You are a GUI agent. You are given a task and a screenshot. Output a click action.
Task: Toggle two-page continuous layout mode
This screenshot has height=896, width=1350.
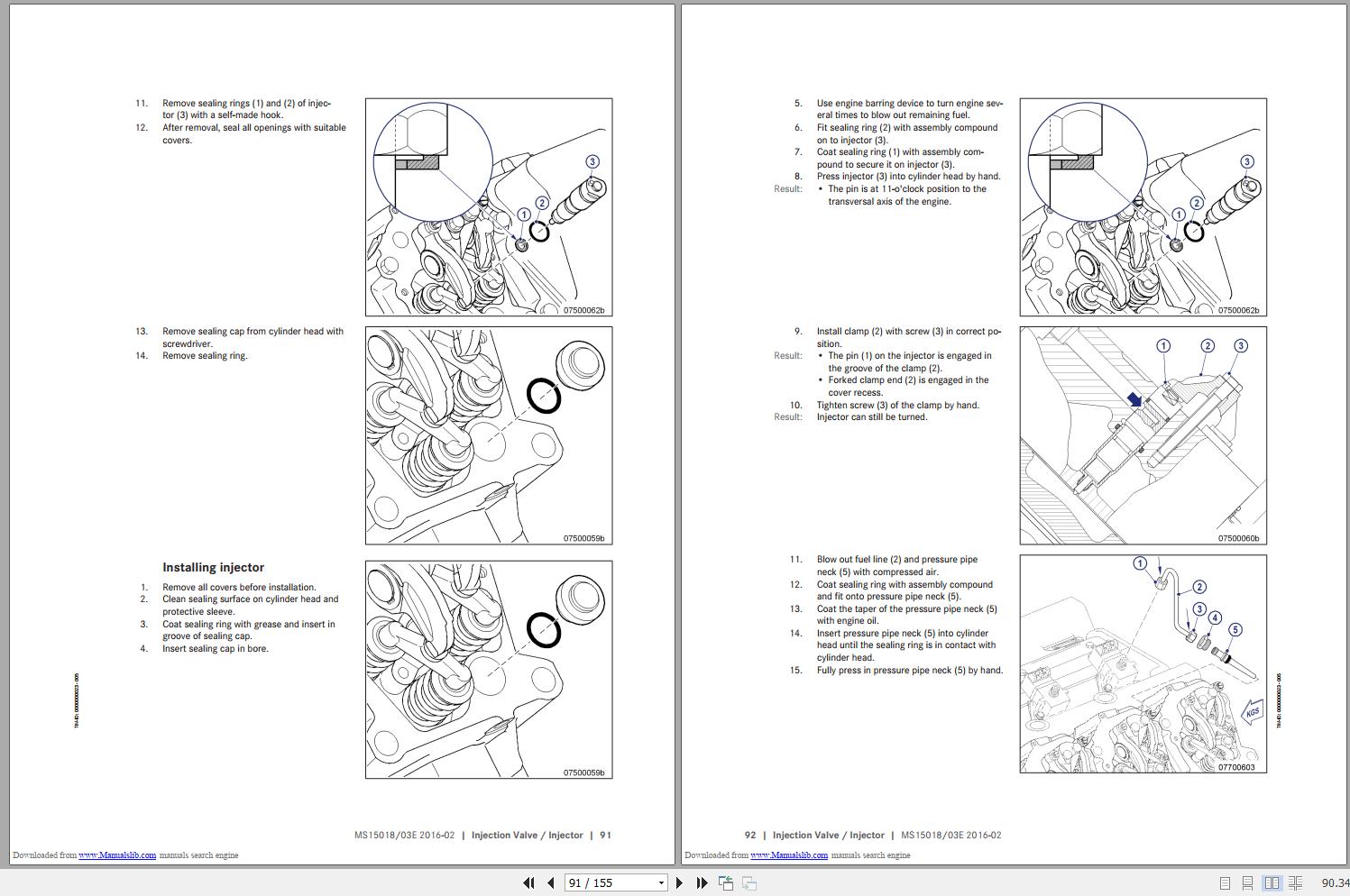pyautogui.click(x=1295, y=883)
